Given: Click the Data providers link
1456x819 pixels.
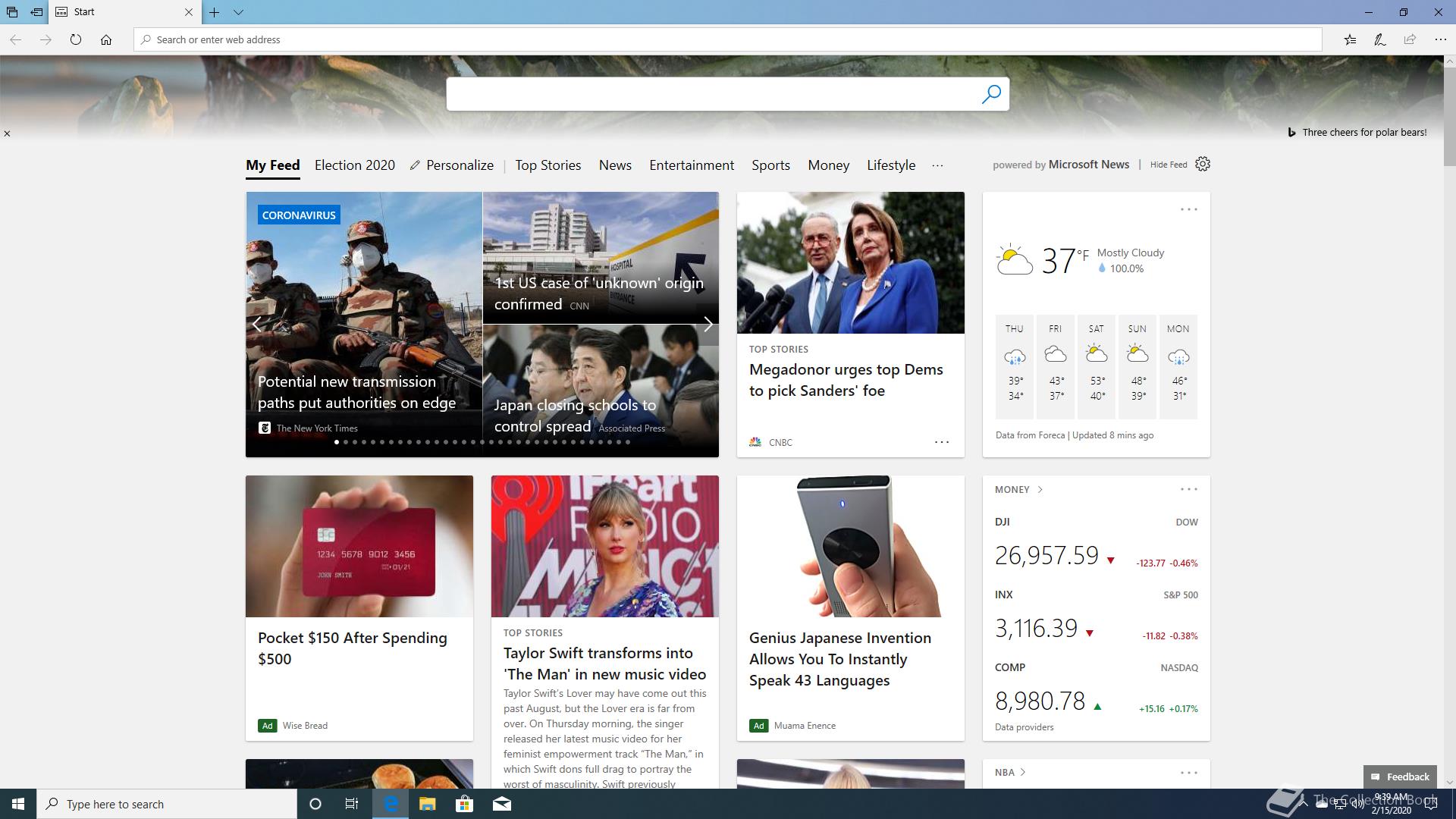Looking at the screenshot, I should [x=1024, y=727].
